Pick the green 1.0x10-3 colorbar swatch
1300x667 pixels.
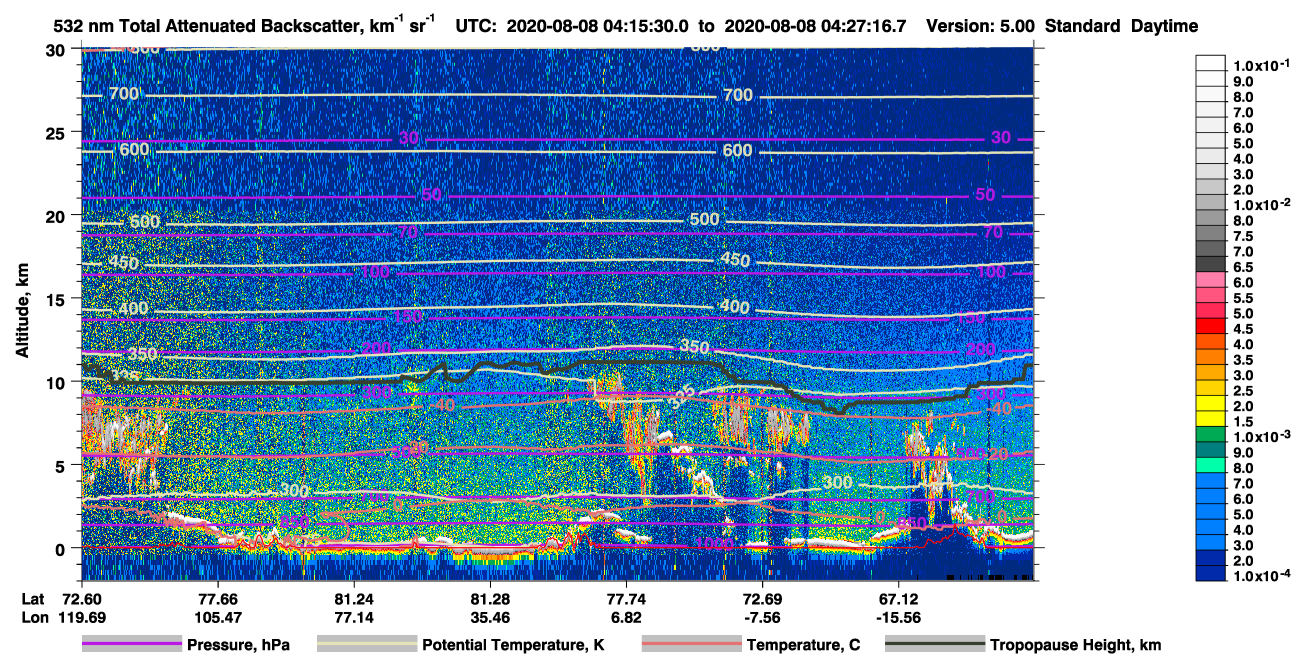coord(1211,436)
